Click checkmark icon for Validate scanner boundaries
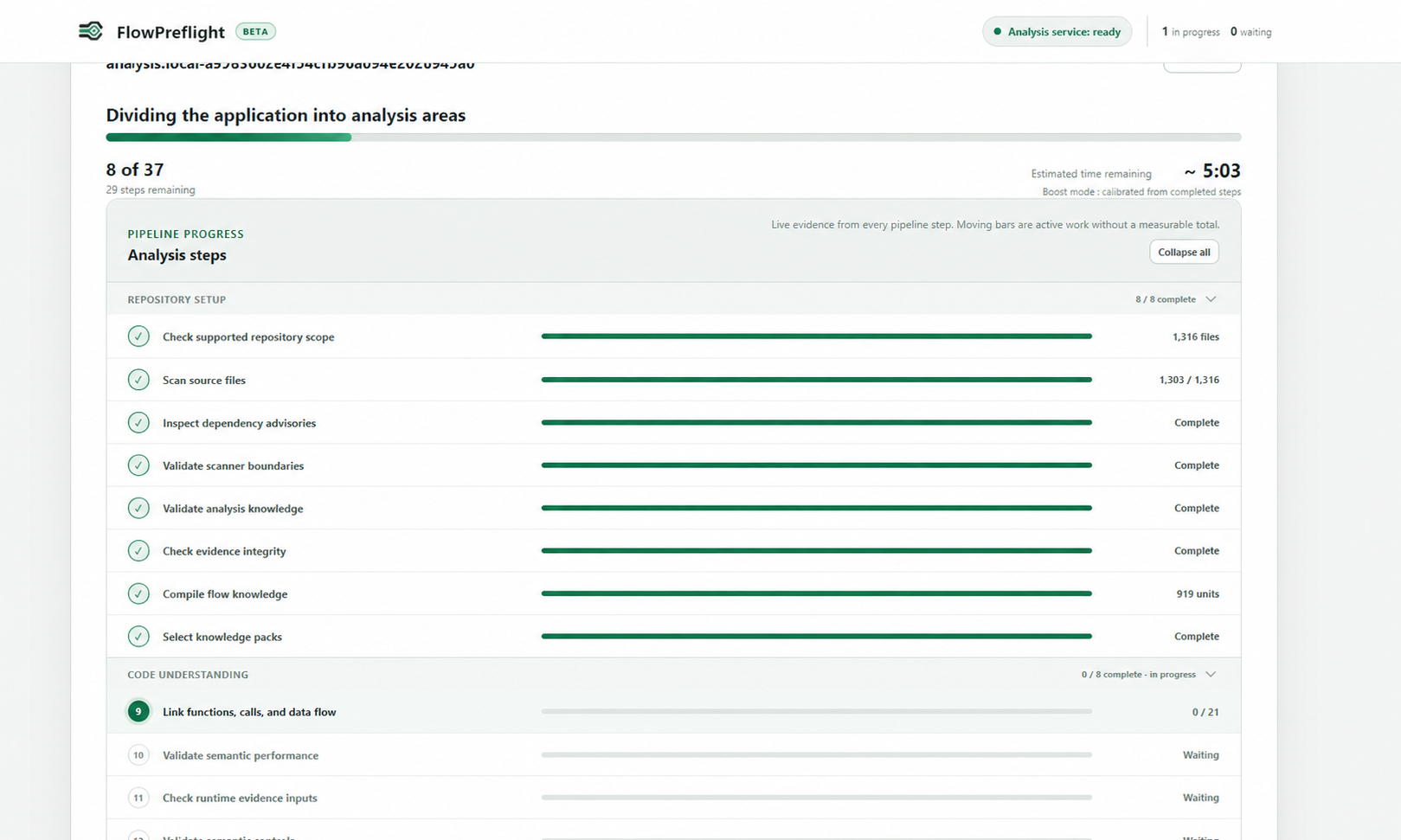Screen dimensions: 1401x840 (138, 465)
